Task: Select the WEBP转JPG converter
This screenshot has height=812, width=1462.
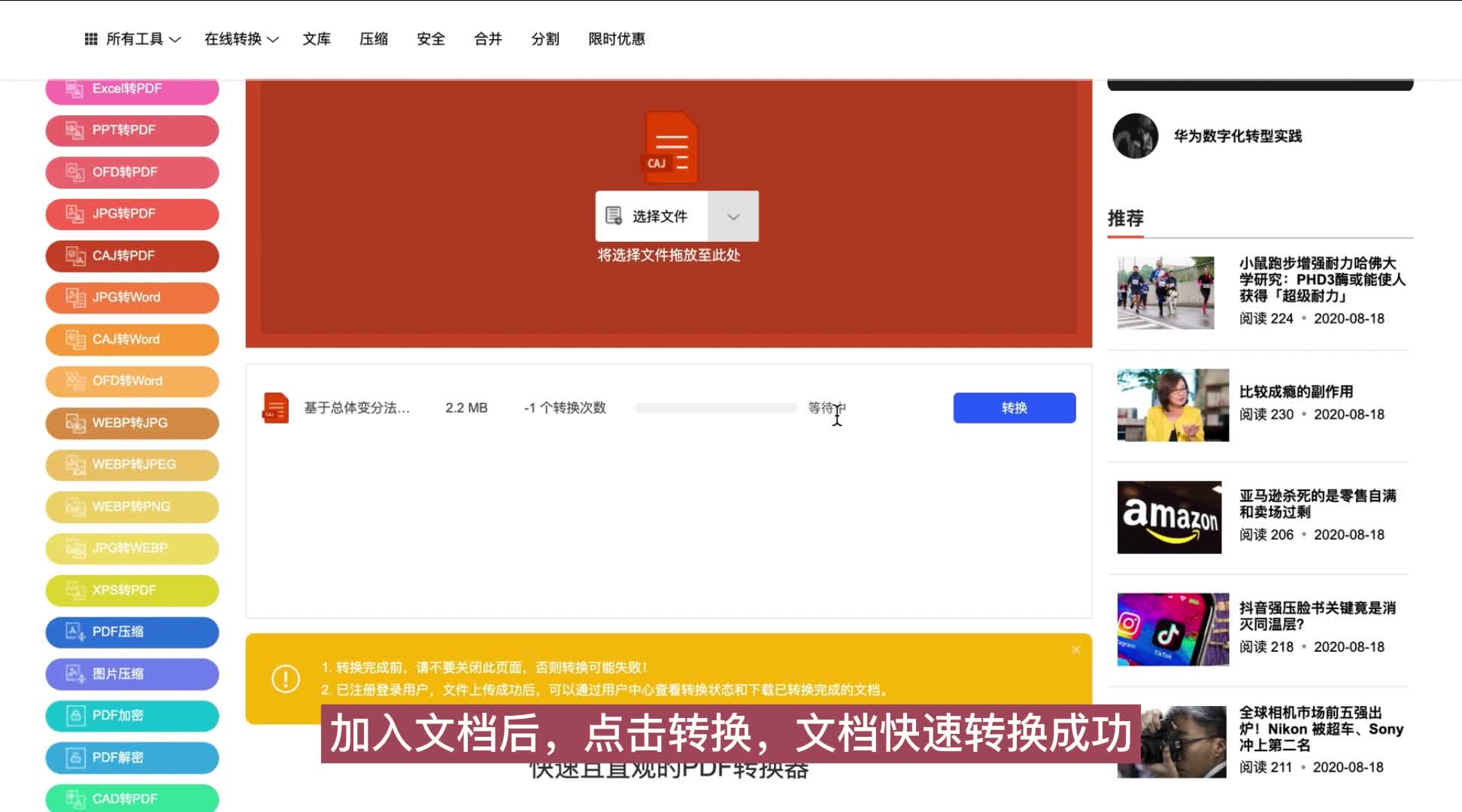Action: (132, 423)
